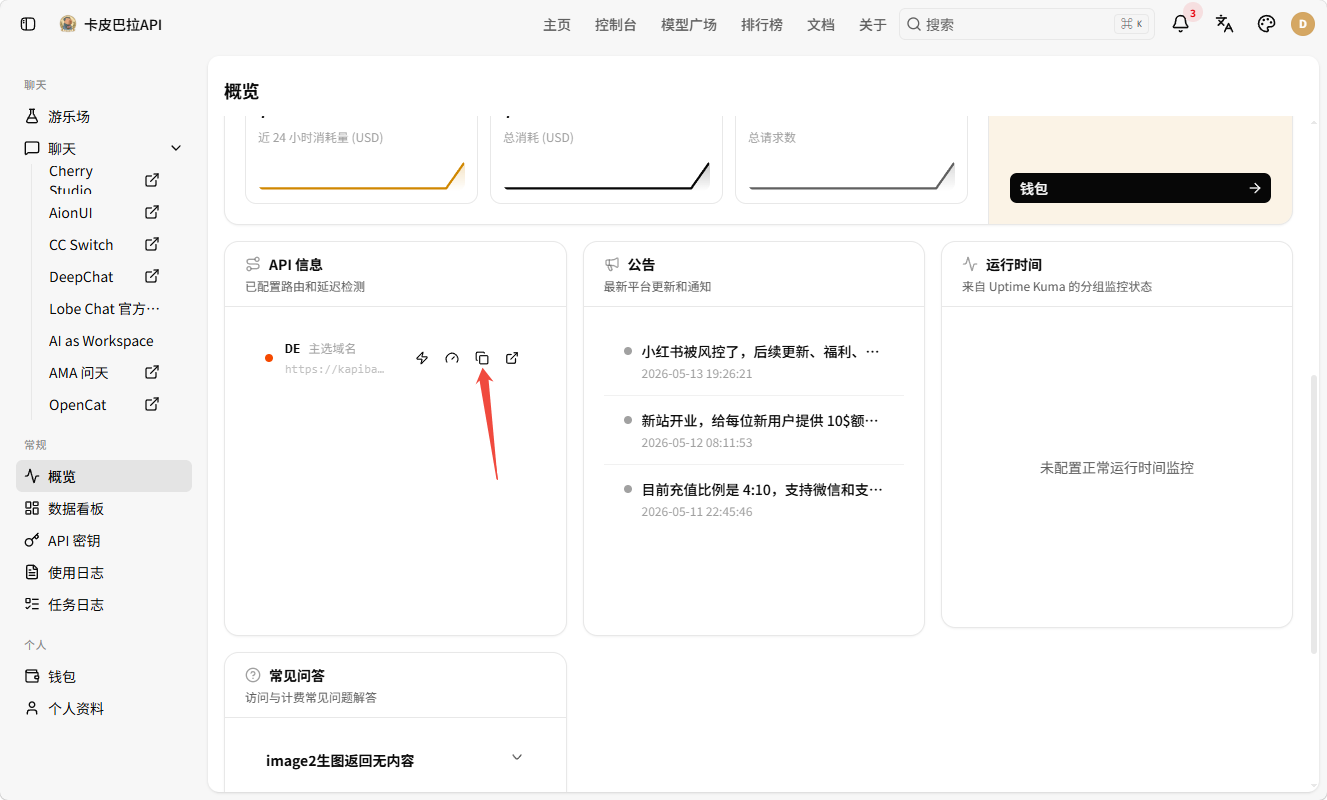
Task: Open the 目前充值比例是 4:10 announcement
Action: click(x=753, y=499)
